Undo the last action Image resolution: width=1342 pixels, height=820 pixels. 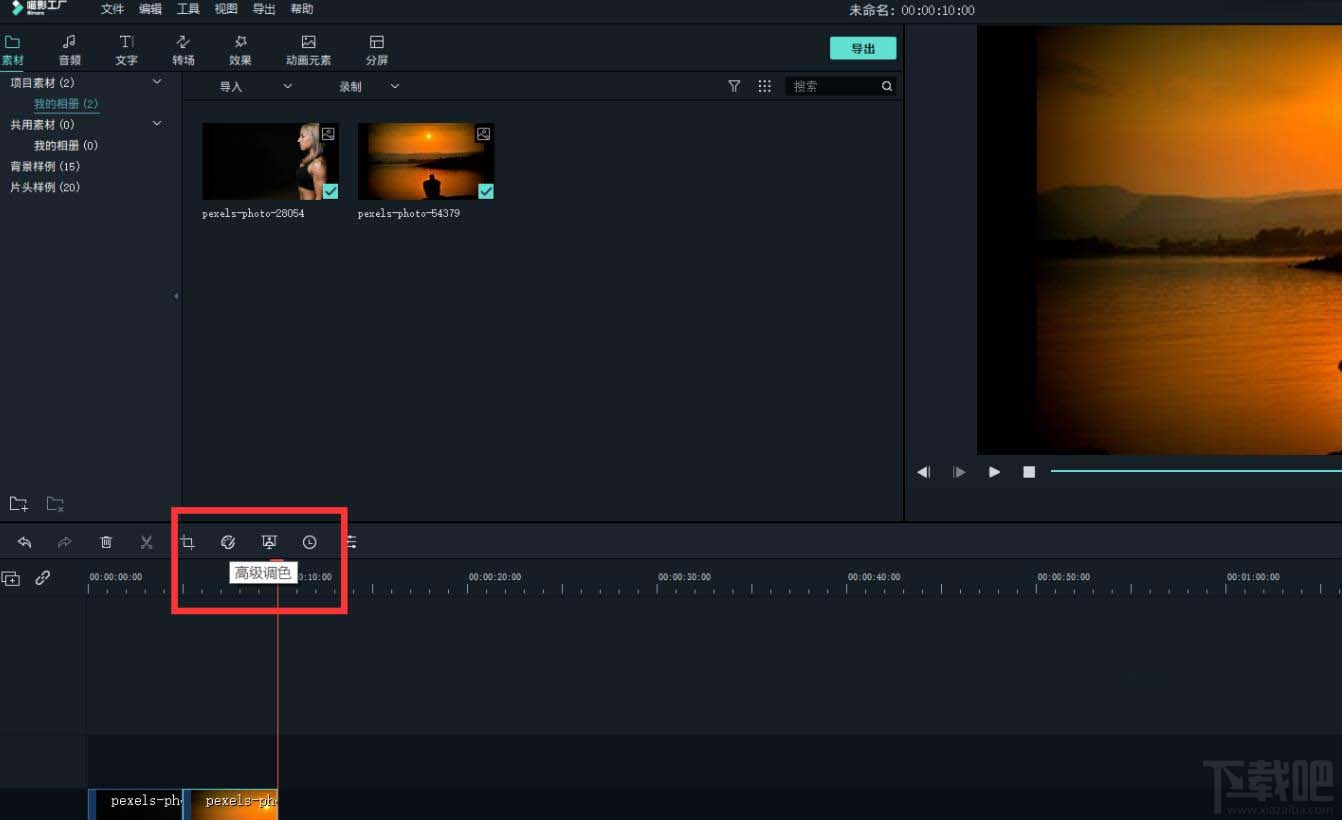click(x=24, y=542)
